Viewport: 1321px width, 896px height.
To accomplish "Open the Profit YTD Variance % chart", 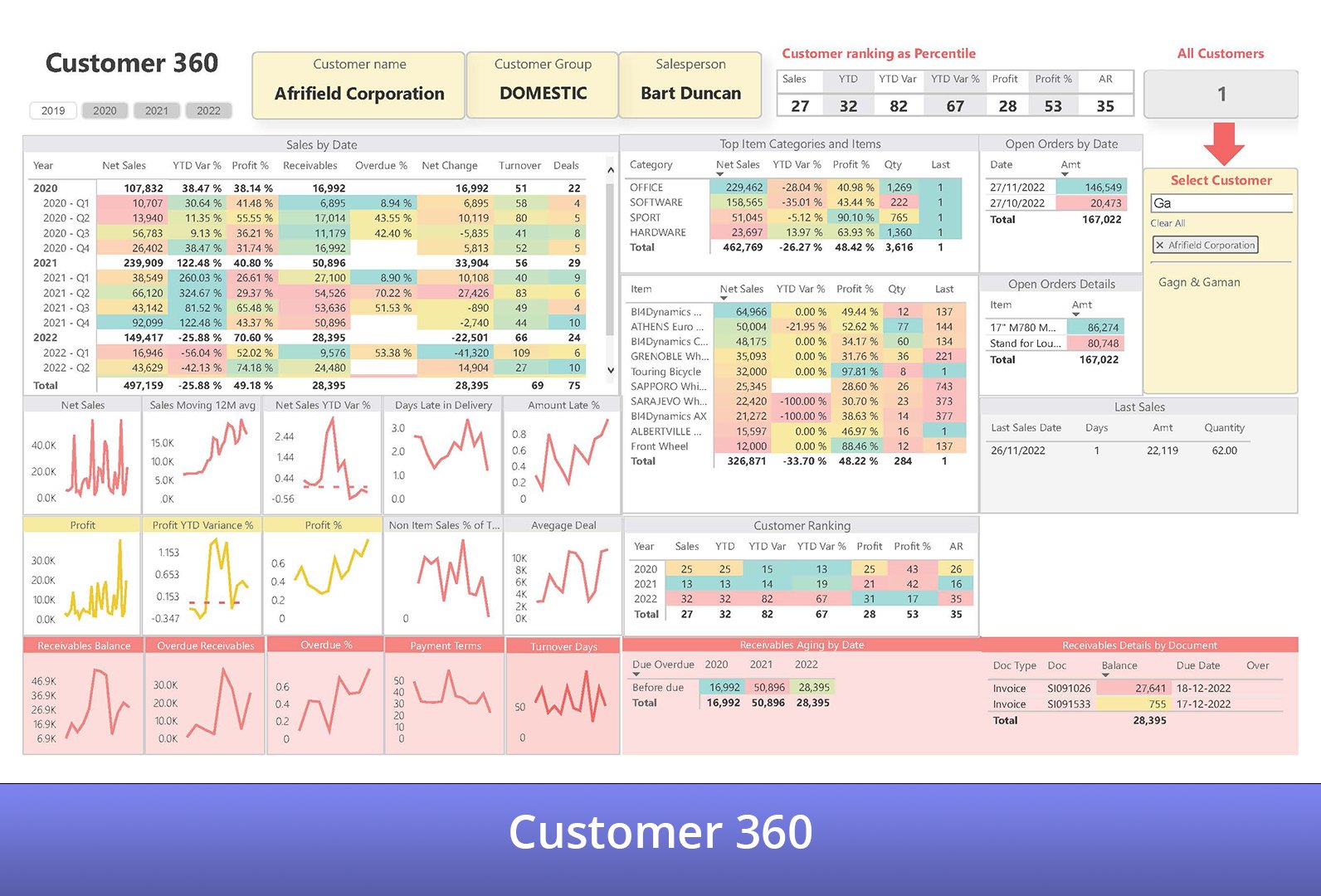I will 203,576.
